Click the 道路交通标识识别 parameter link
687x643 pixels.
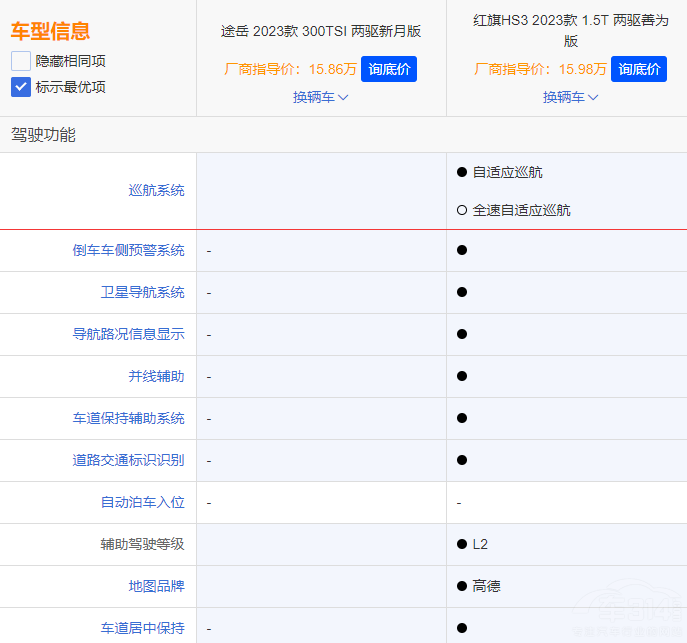click(128, 460)
